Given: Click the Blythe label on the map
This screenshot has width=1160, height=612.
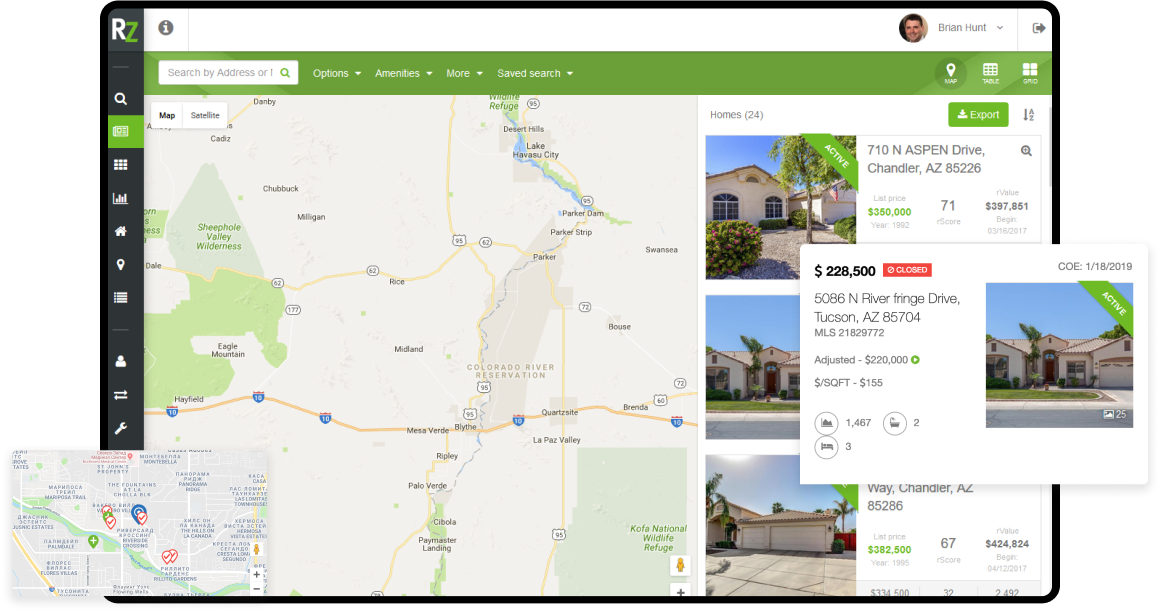Looking at the screenshot, I should (465, 427).
